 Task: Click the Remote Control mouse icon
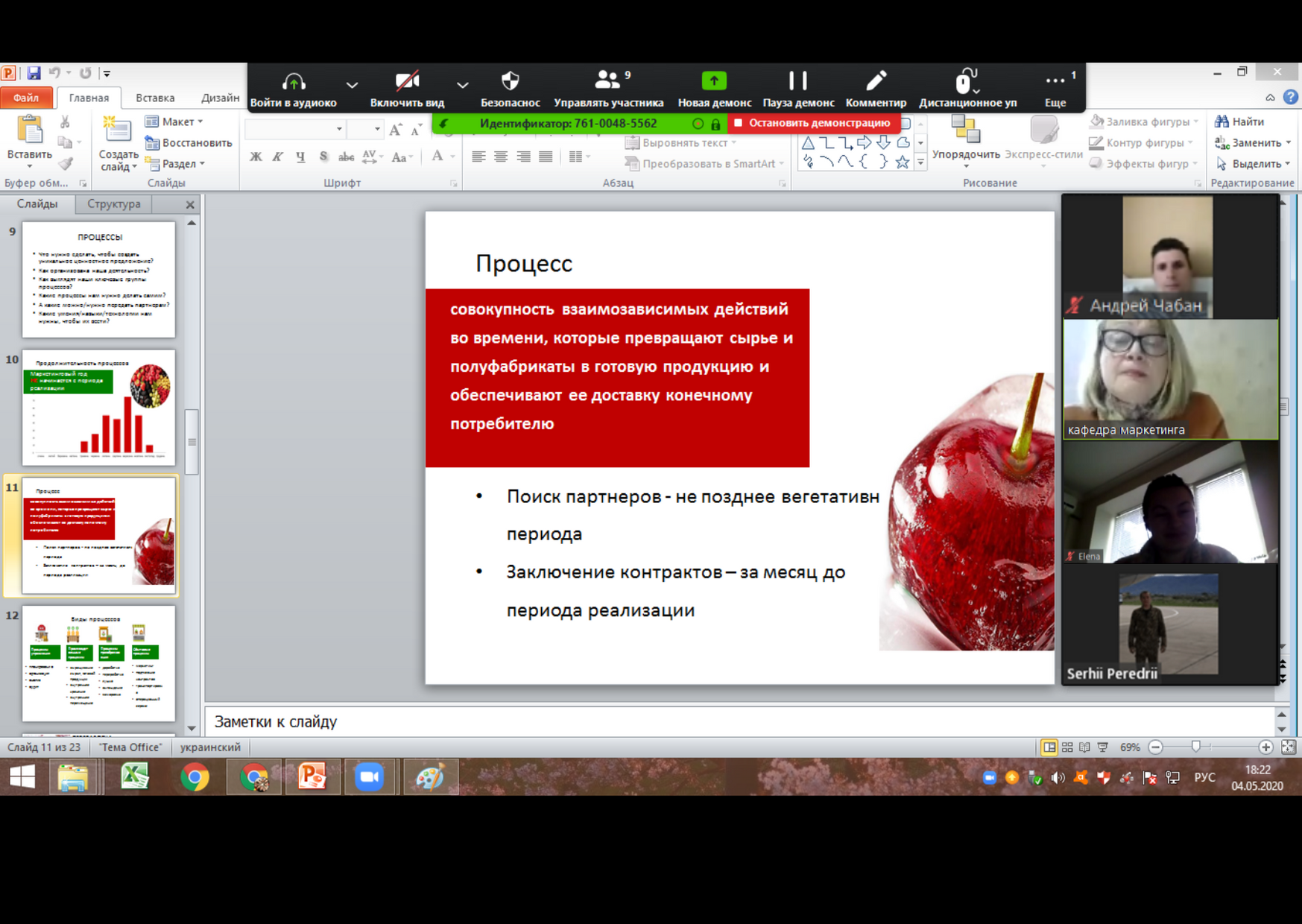pyautogui.click(x=965, y=81)
